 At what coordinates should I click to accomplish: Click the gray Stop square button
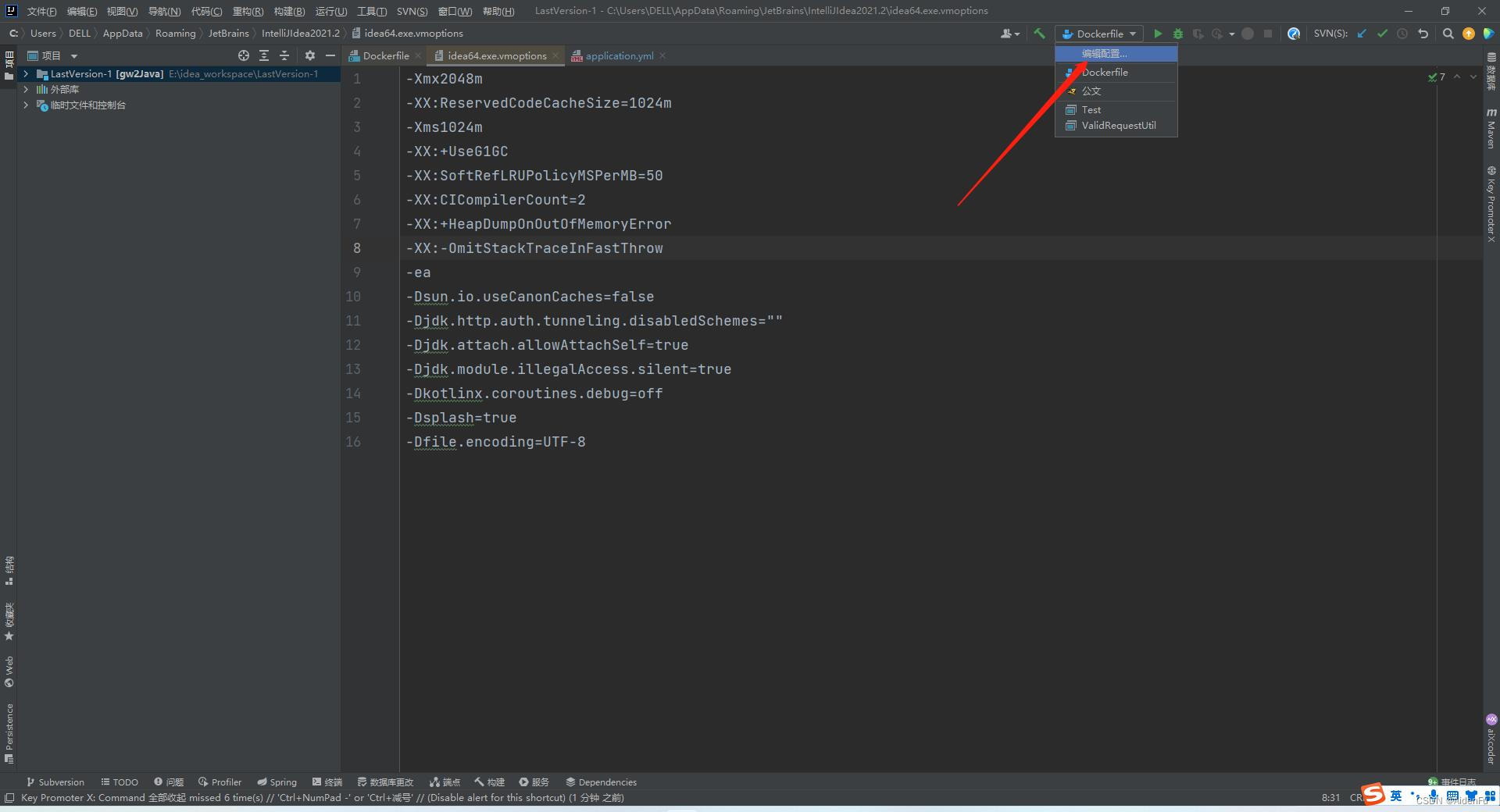[x=1268, y=34]
